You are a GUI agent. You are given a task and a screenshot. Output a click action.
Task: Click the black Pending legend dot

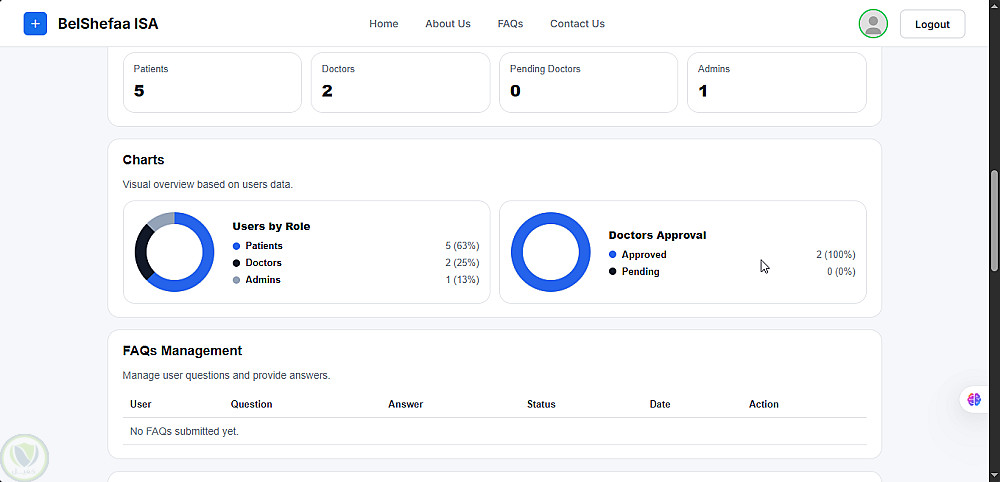coord(613,272)
